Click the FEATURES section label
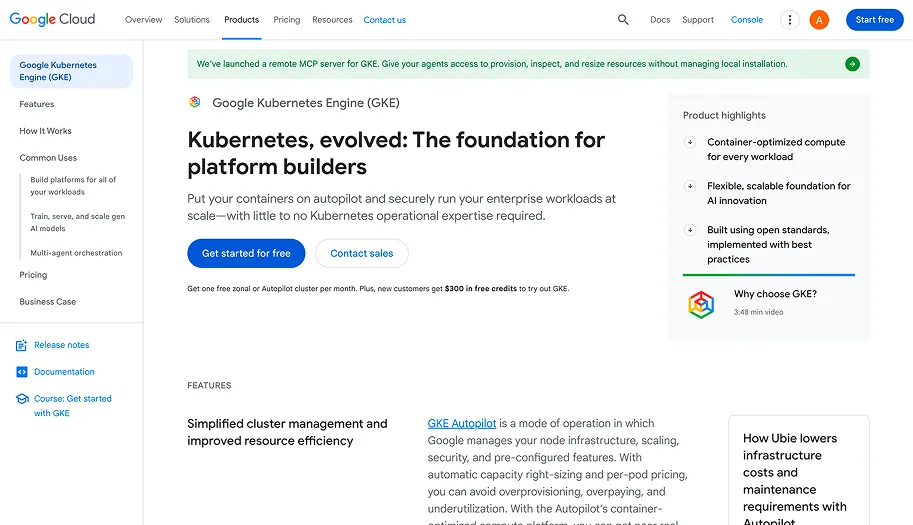This screenshot has width=913, height=525. coord(209,385)
